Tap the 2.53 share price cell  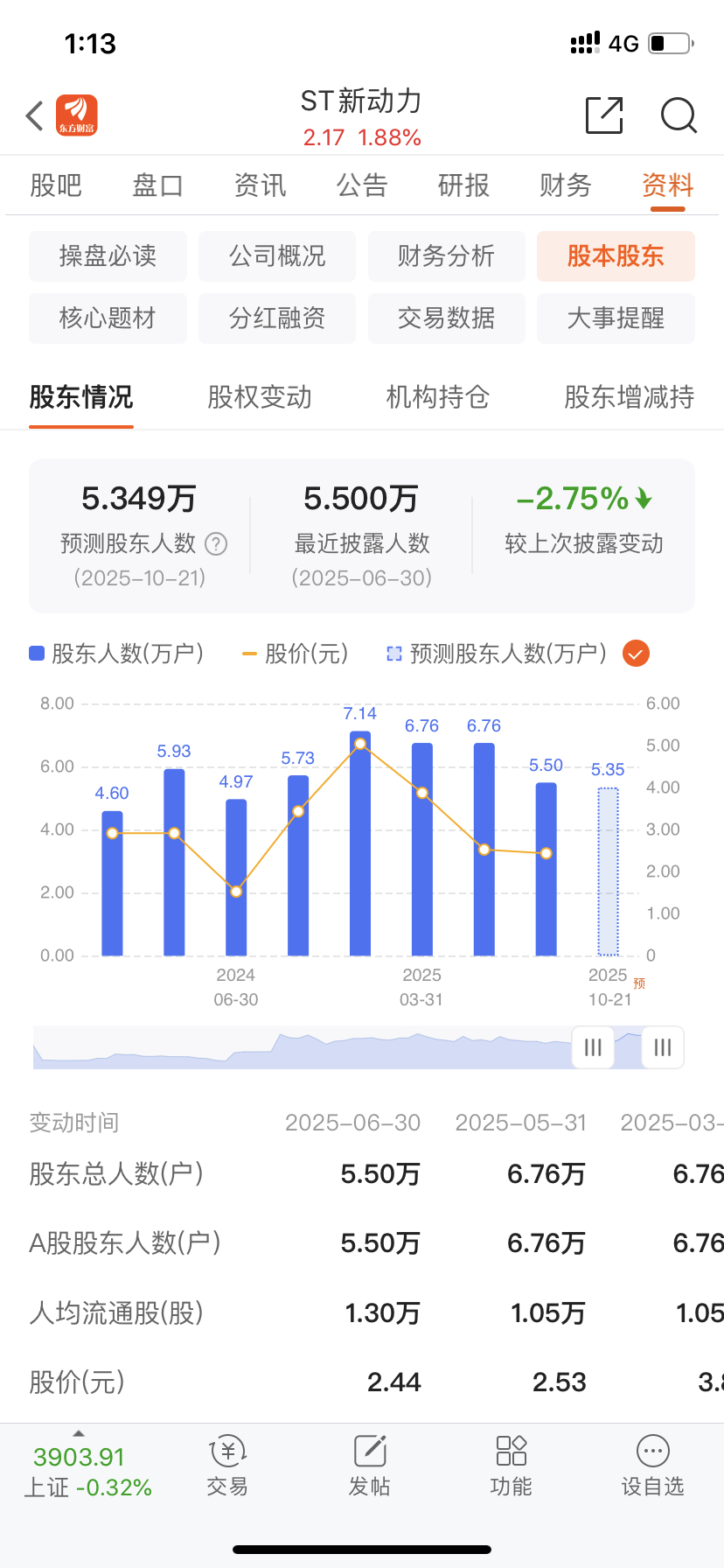560,1382
